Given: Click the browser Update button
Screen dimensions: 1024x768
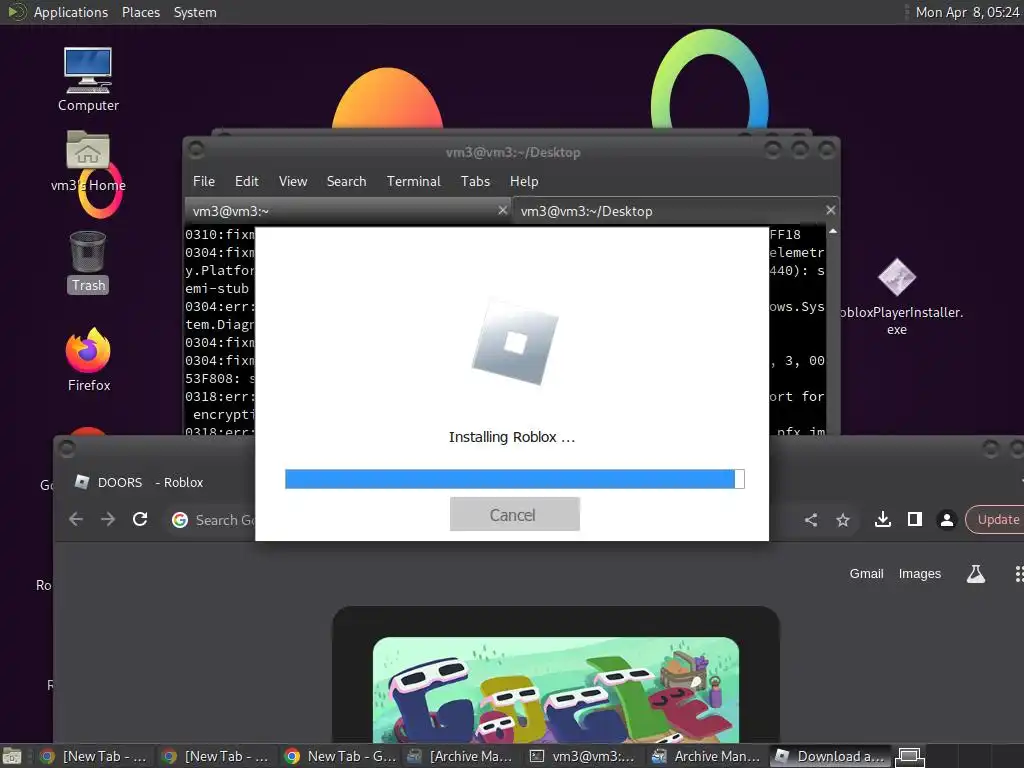Looking at the screenshot, I should click(x=996, y=520).
